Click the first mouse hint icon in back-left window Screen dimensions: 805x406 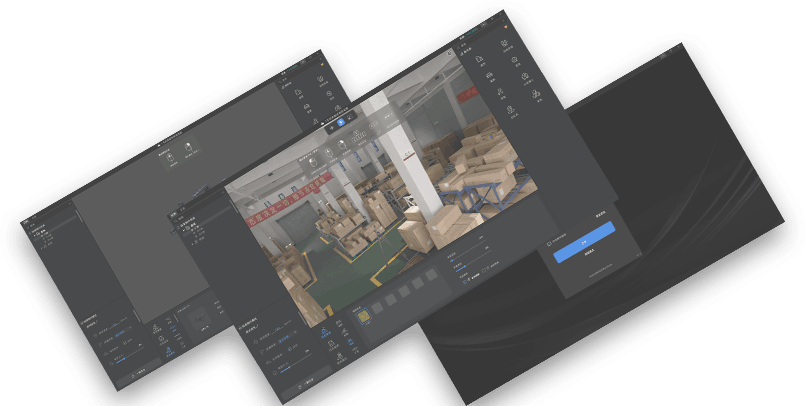[x=171, y=157]
